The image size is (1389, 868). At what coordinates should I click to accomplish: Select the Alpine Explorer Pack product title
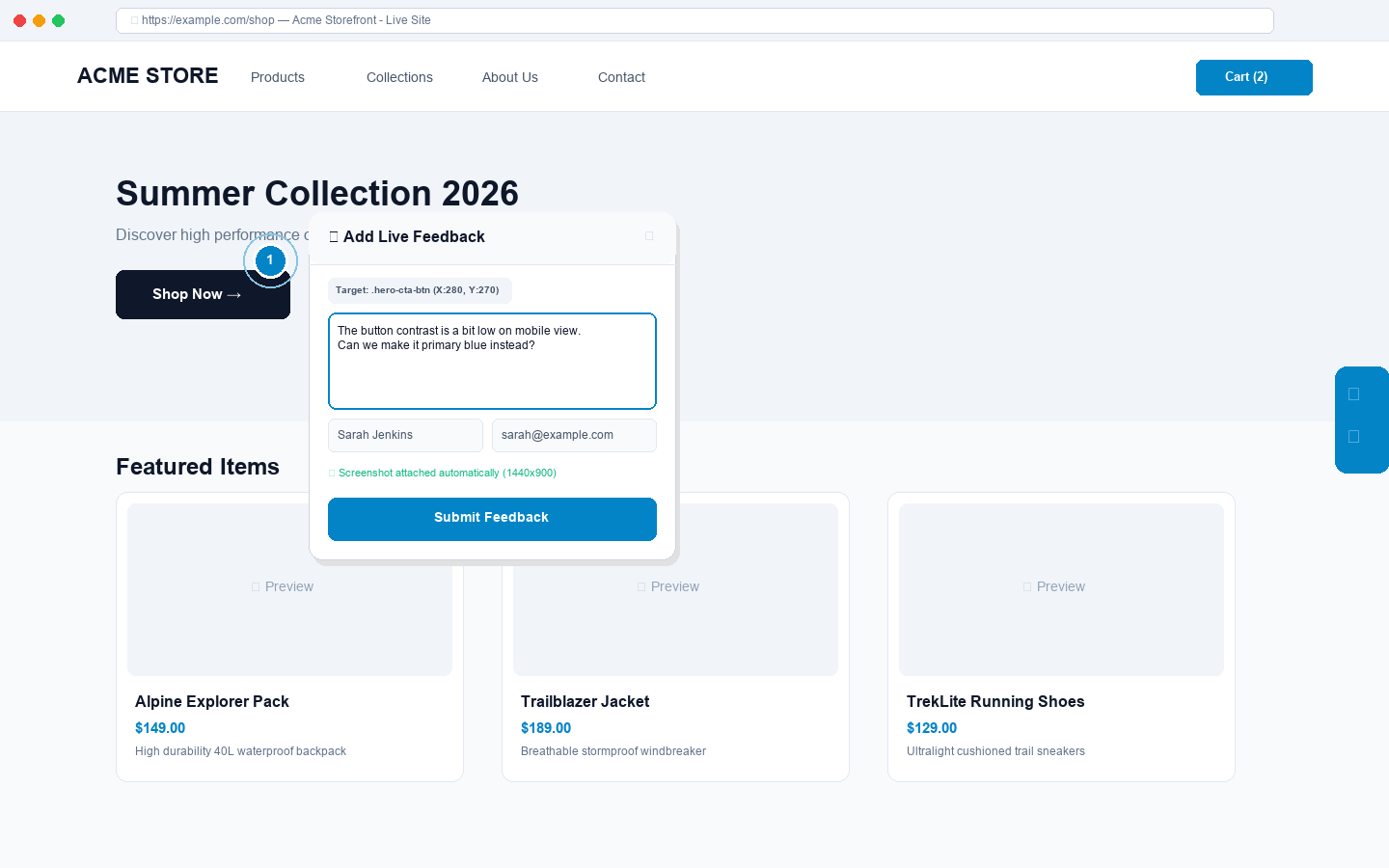coord(212,702)
